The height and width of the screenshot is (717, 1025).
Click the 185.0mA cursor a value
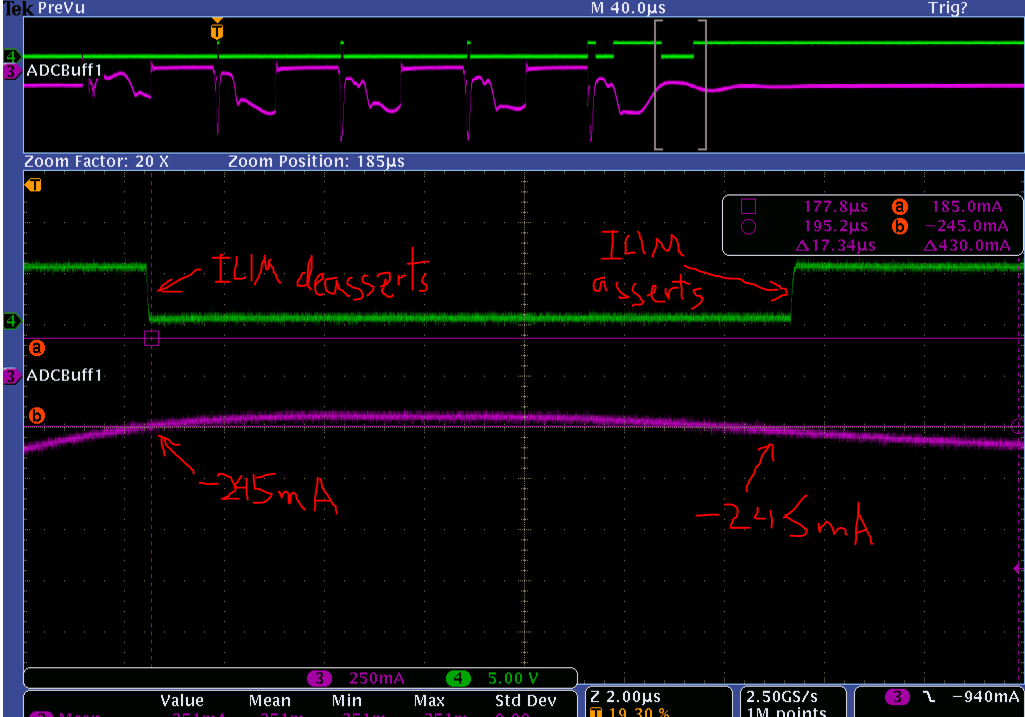point(967,207)
